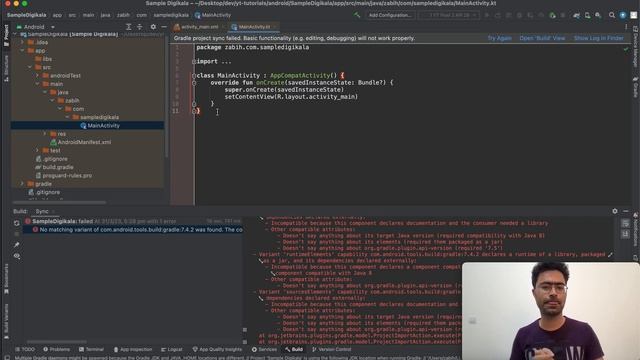Expand the test folder
This screenshot has height=360, width=640.
point(38,151)
